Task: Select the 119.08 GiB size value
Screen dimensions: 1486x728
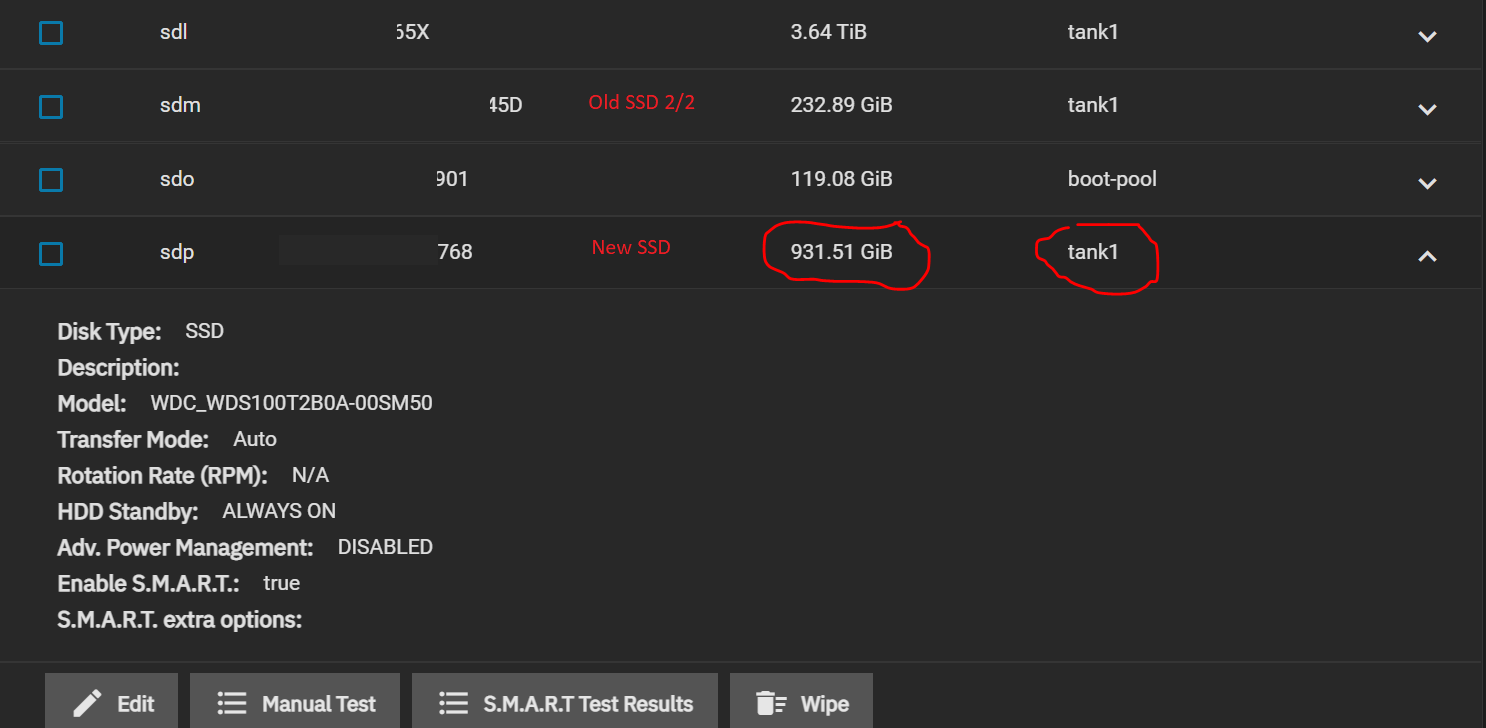Action: pyautogui.click(x=842, y=179)
